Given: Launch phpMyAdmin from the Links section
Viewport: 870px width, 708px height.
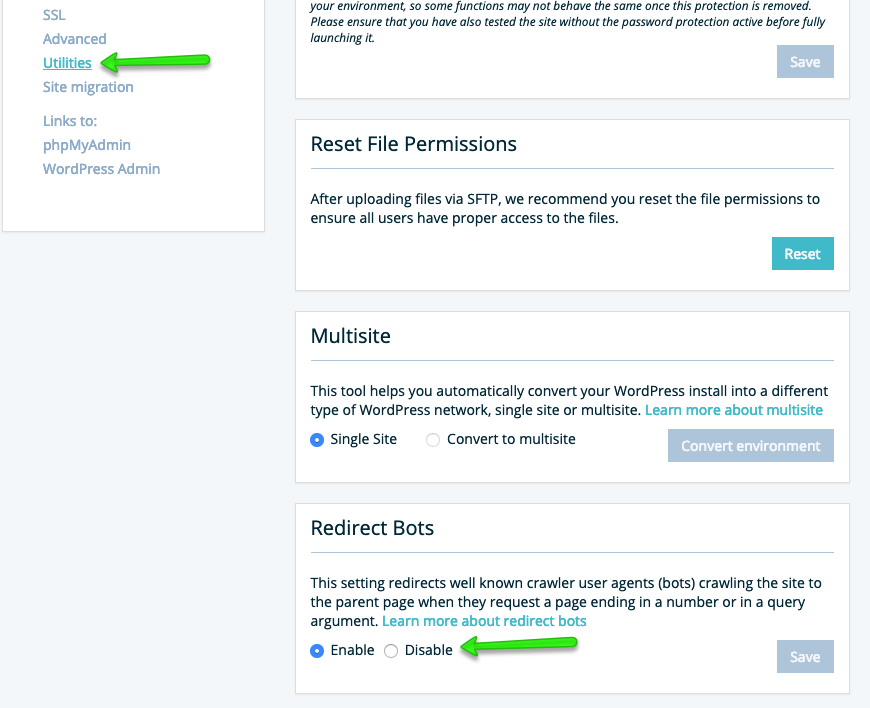Looking at the screenshot, I should click(86, 144).
